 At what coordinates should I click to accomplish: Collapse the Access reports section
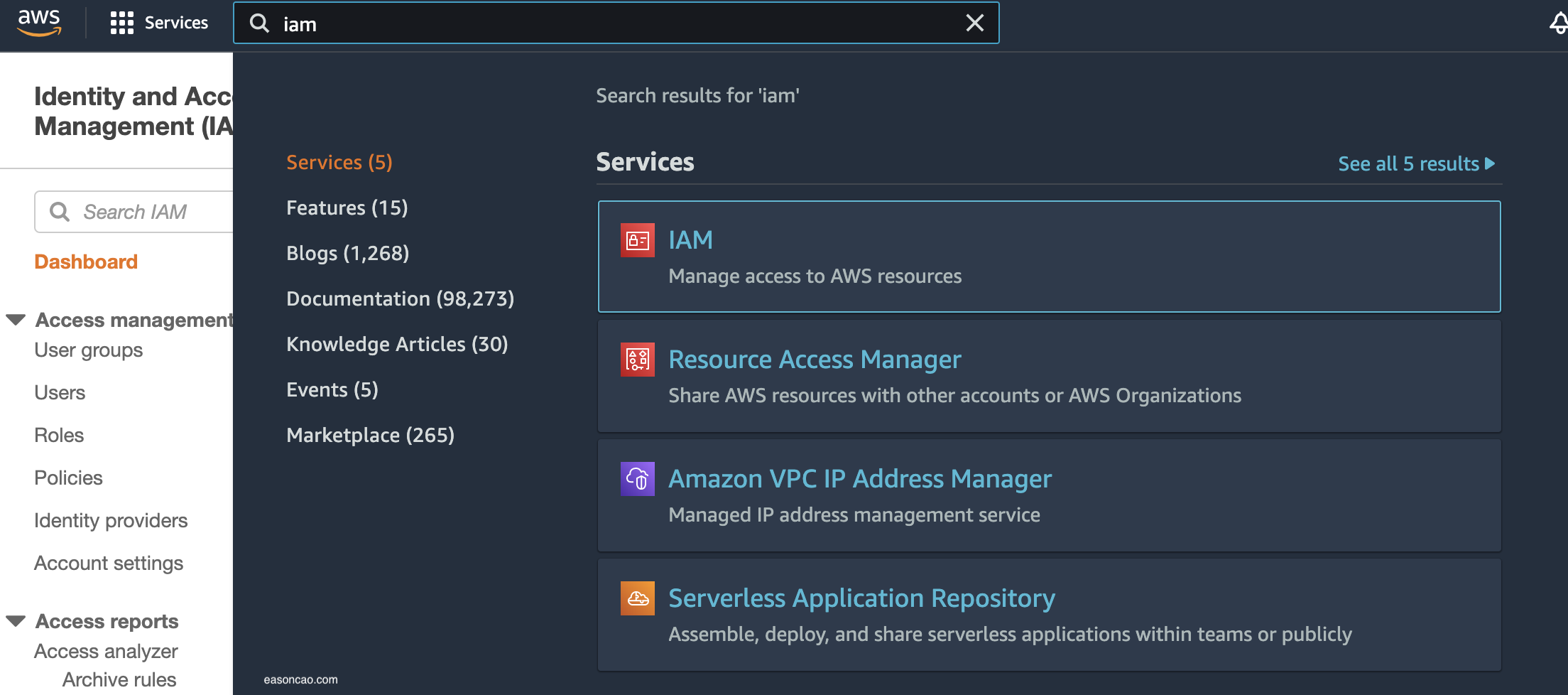(16, 620)
